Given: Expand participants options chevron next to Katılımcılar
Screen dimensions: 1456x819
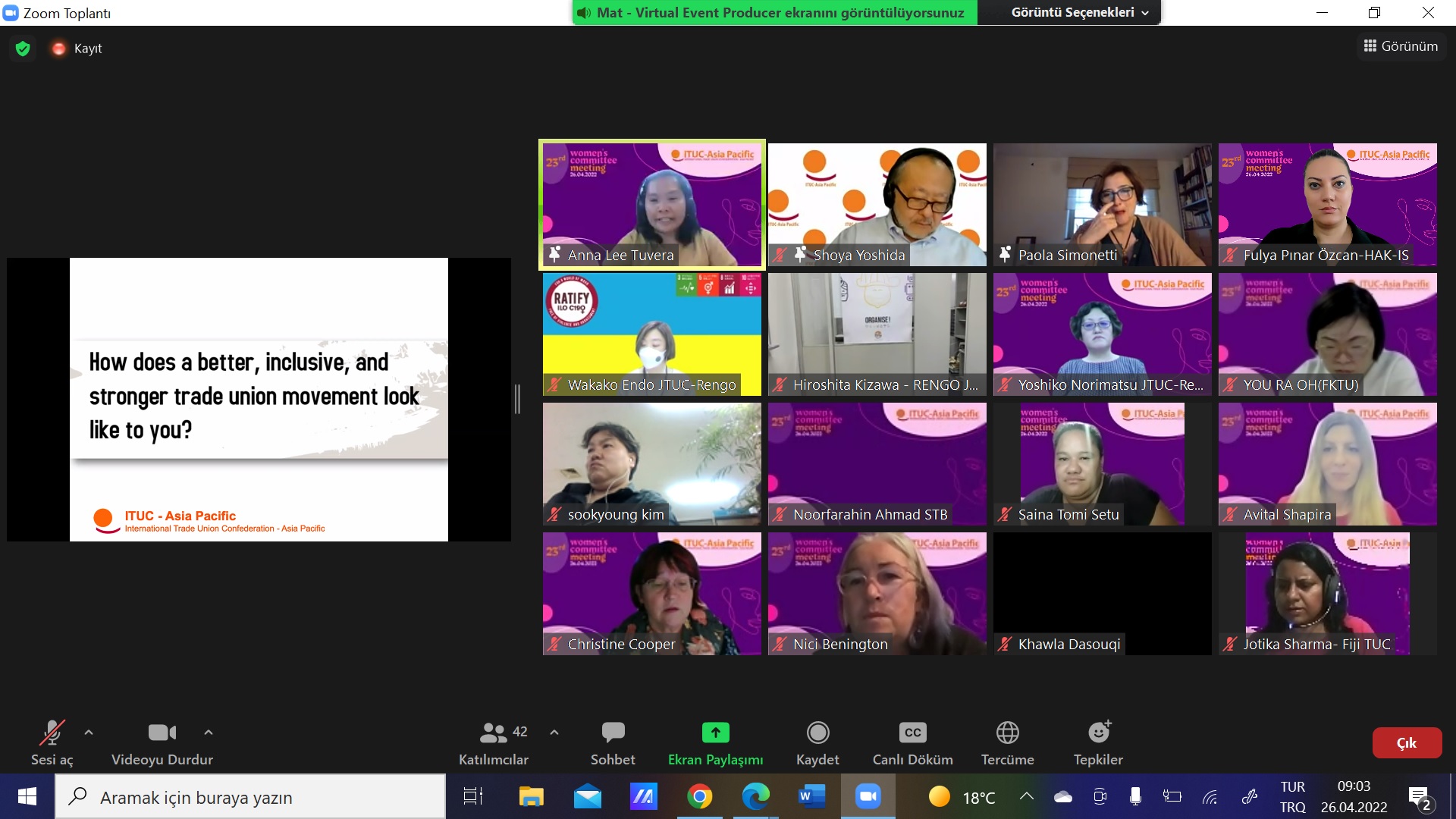Looking at the screenshot, I should 554,733.
